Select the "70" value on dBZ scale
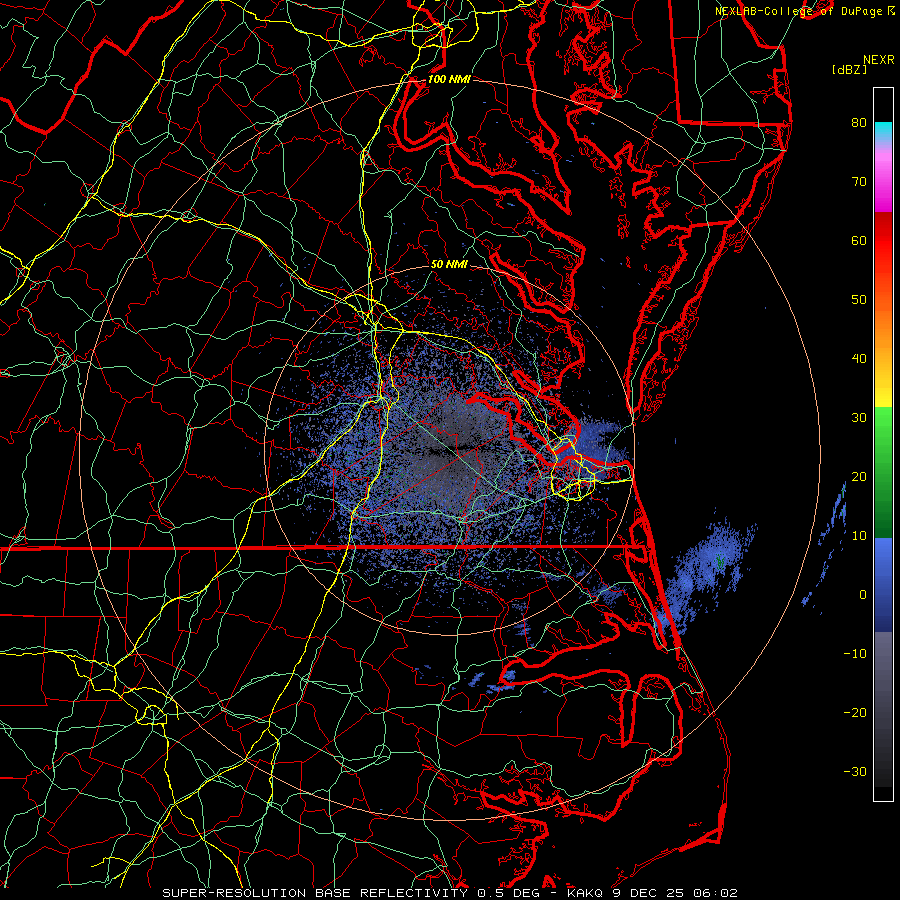This screenshot has width=900, height=900. 859,181
